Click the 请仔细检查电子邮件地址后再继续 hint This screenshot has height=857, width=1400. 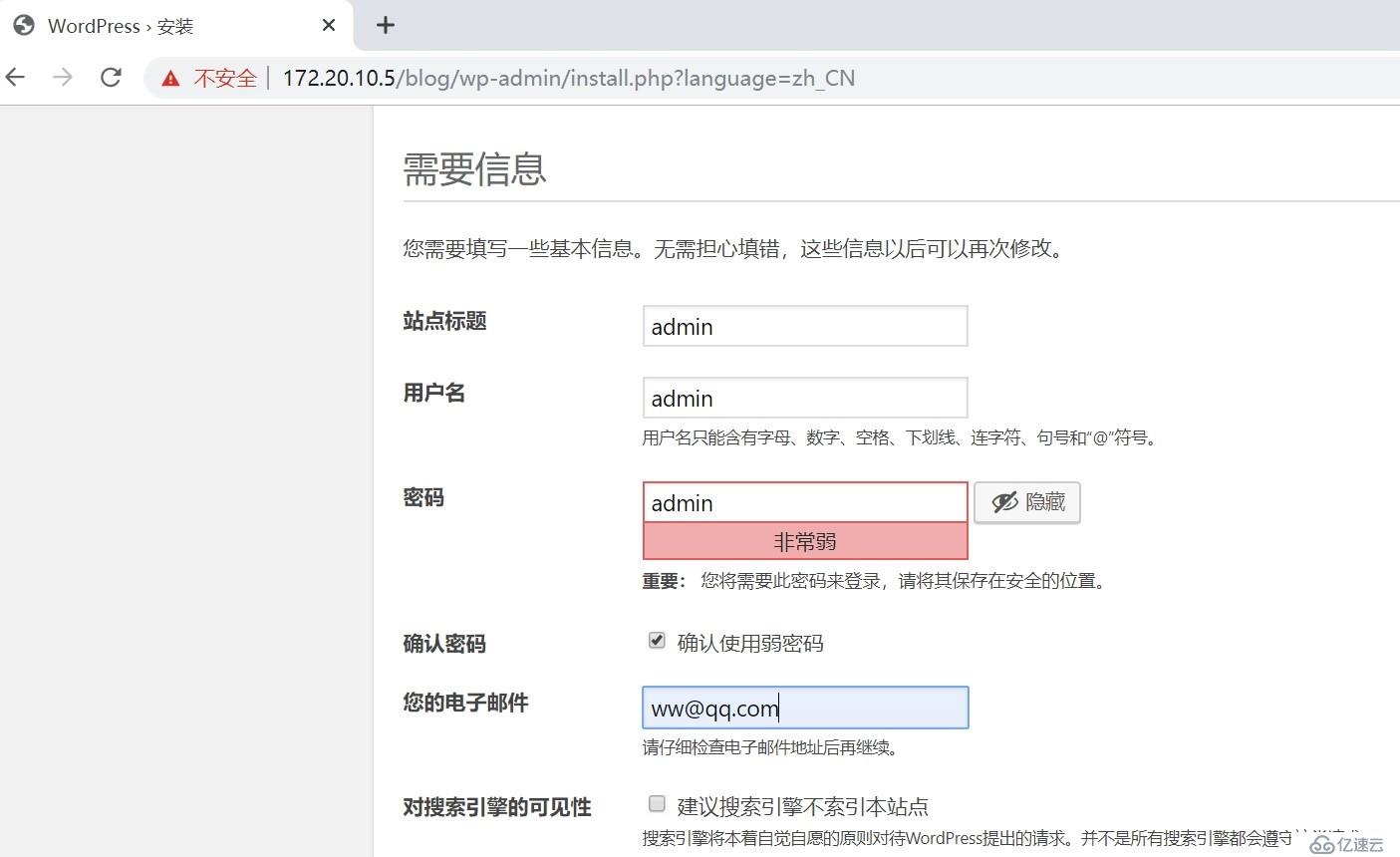tap(772, 747)
